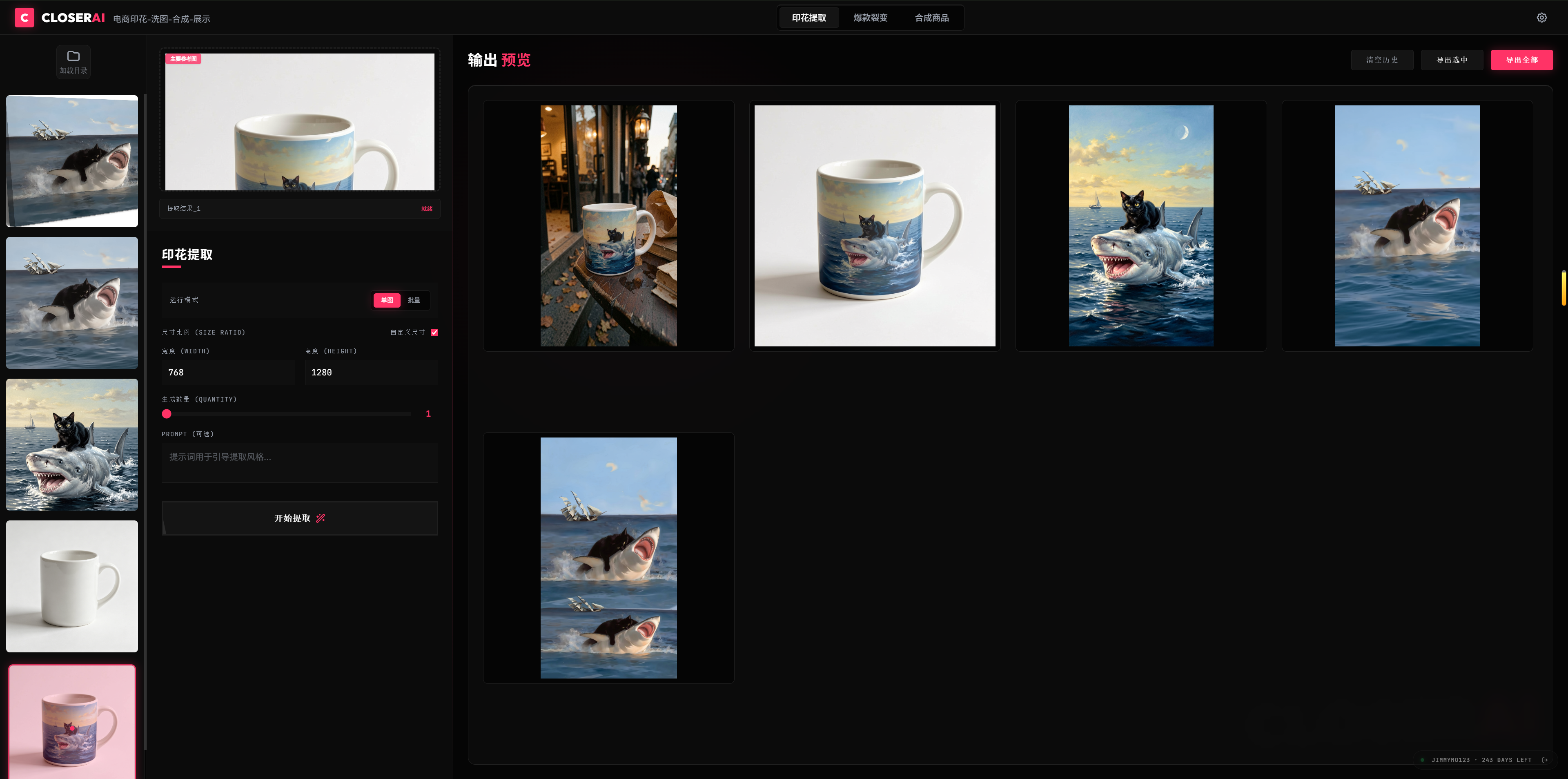1568x779 pixels.
Task: Open the coffee shop mug output image
Action: coord(608,226)
